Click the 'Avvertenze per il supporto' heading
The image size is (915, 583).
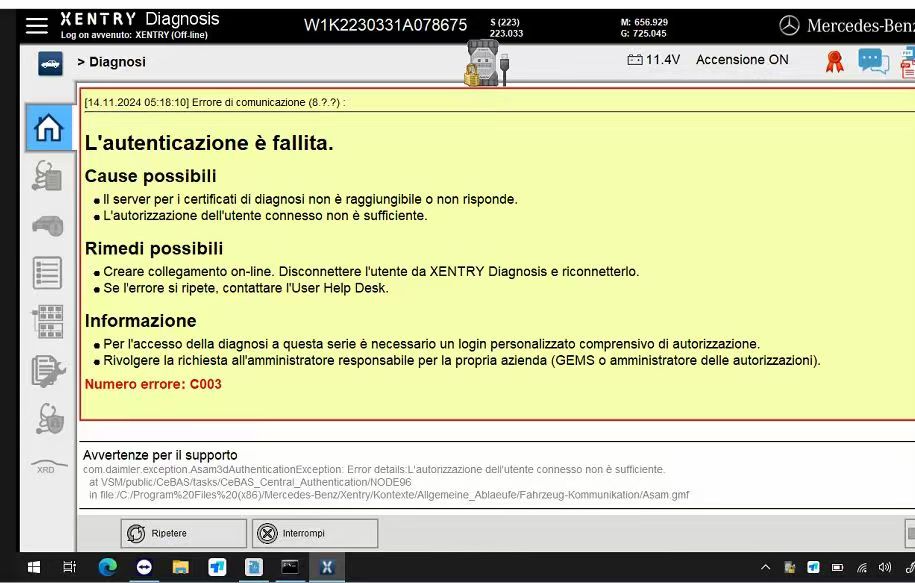pos(160,455)
